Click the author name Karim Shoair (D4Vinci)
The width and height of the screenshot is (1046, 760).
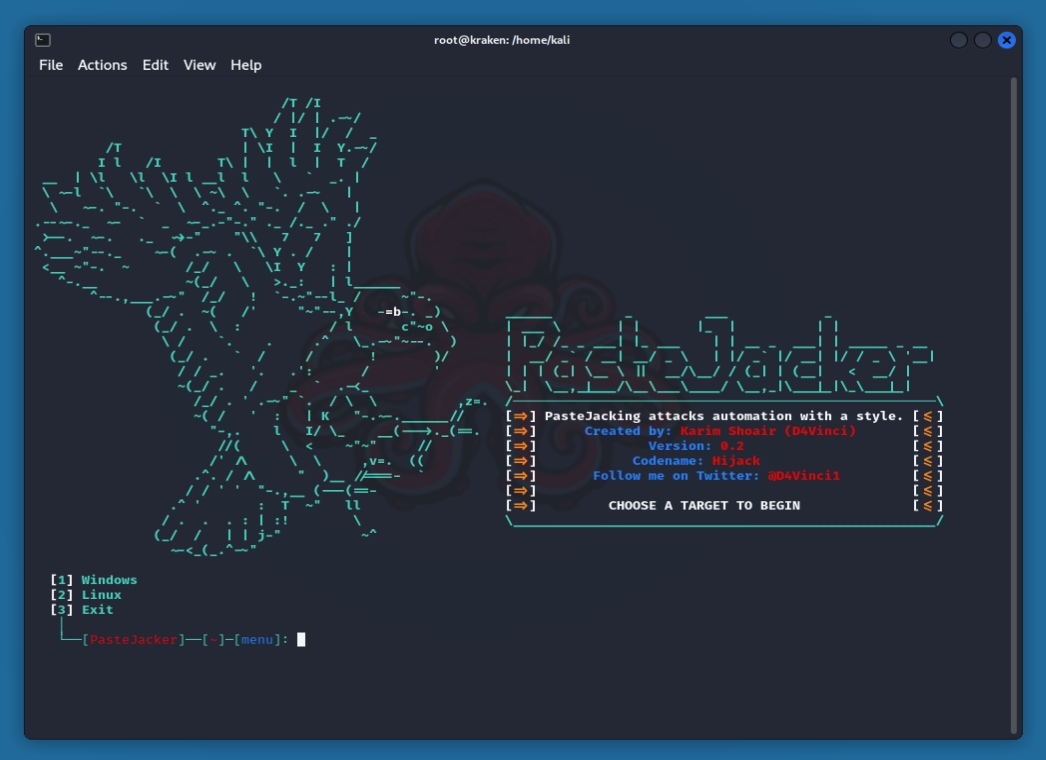(x=768, y=431)
